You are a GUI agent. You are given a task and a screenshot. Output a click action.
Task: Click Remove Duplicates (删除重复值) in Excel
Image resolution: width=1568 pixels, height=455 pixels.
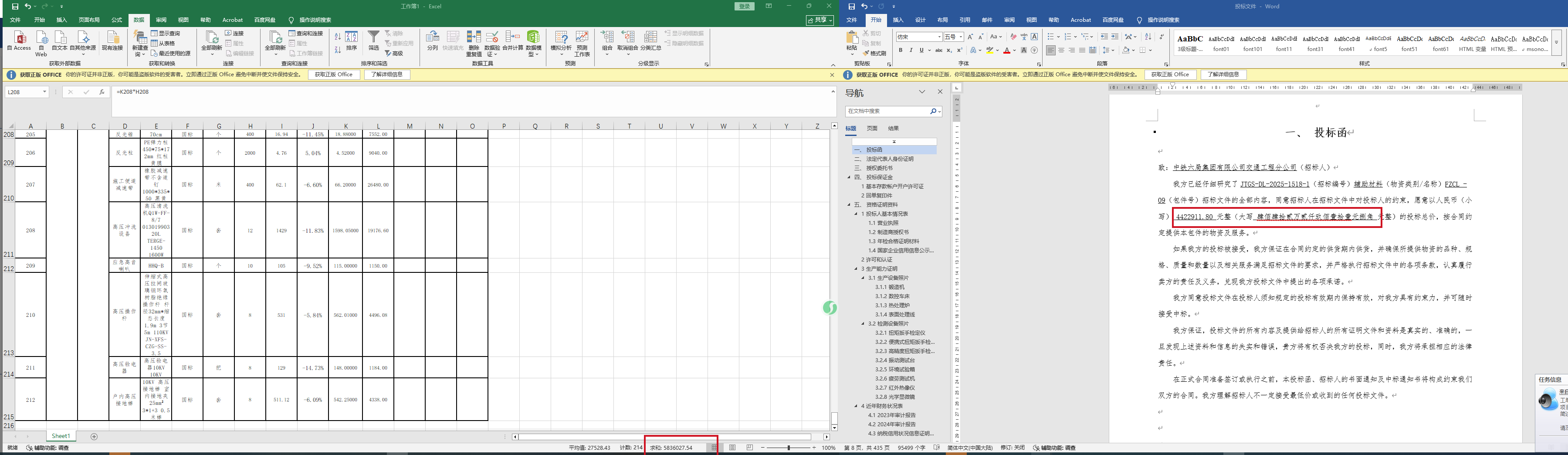pos(474,43)
